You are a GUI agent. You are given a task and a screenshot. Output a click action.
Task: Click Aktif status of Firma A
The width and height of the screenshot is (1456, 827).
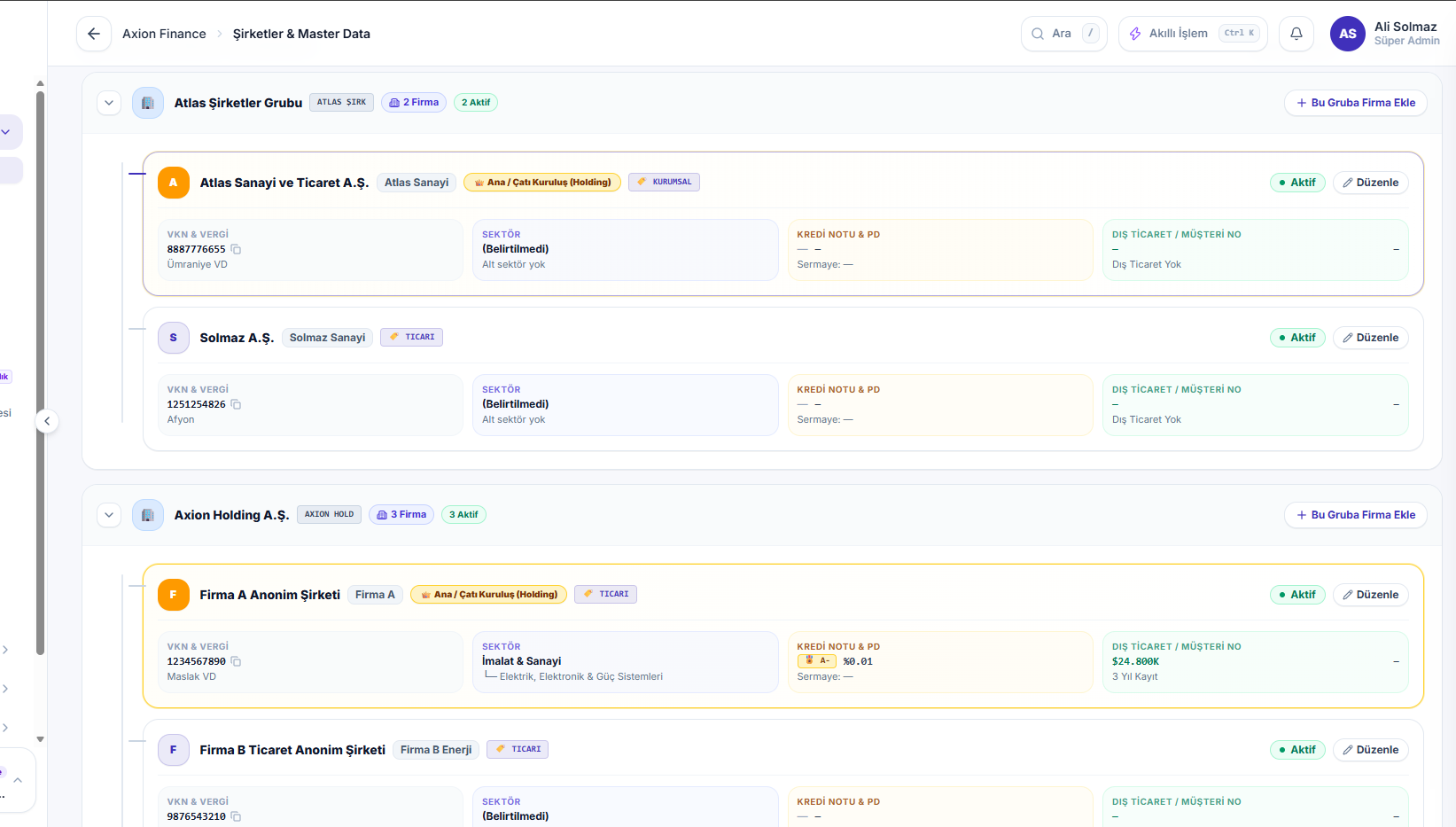[x=1297, y=595]
